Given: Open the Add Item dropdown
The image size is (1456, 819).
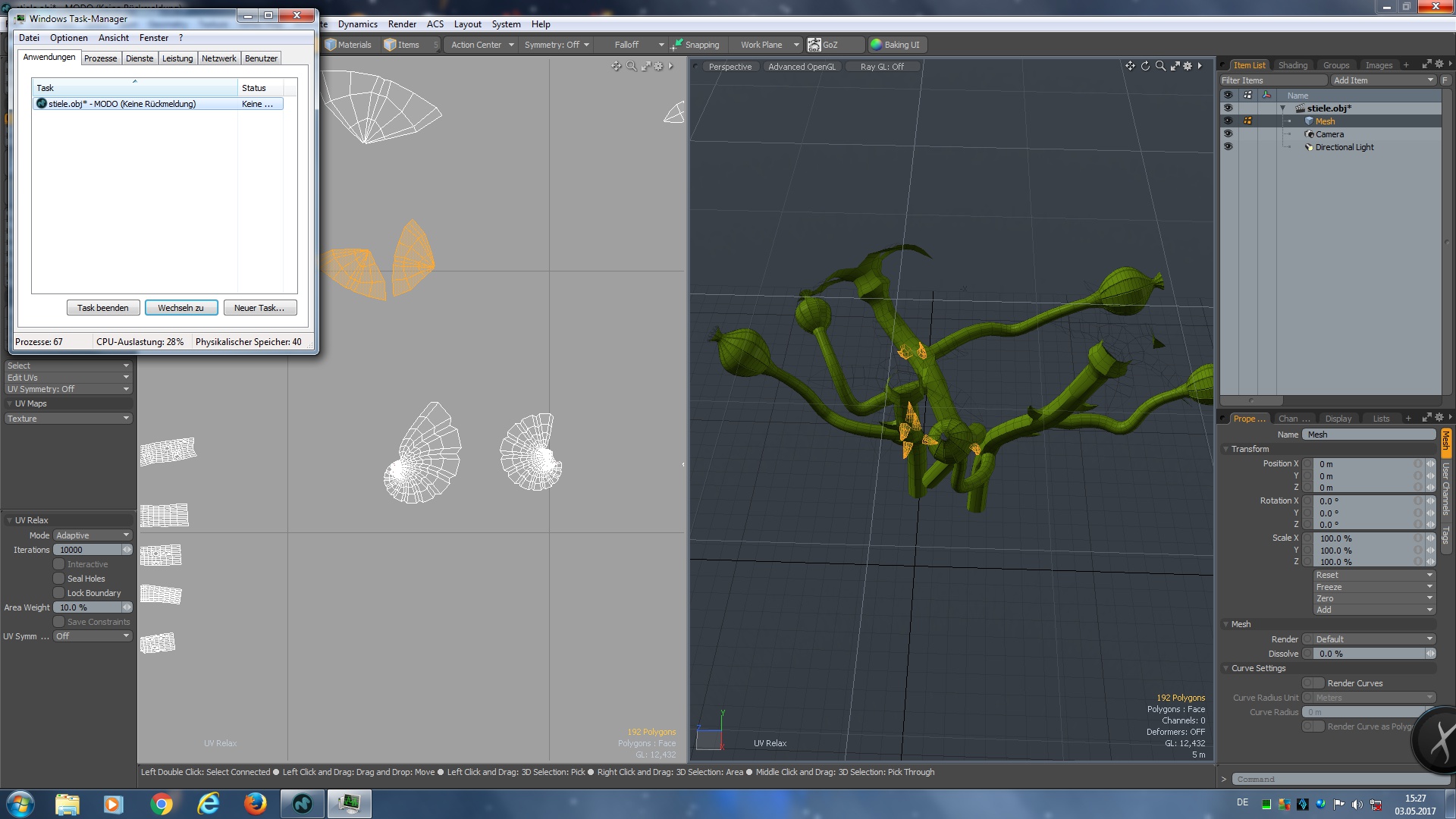Looking at the screenshot, I should tap(1383, 80).
